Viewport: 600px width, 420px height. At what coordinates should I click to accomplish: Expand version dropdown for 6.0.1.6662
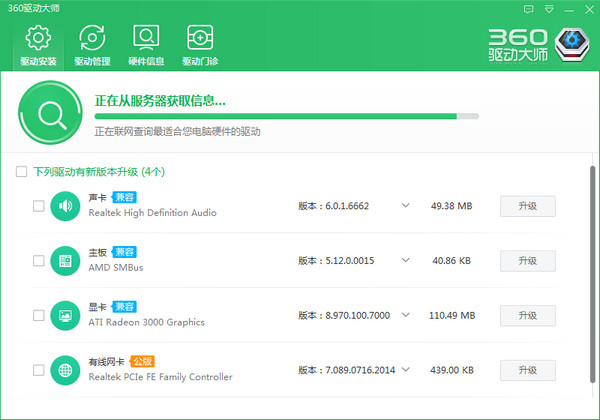(x=405, y=206)
